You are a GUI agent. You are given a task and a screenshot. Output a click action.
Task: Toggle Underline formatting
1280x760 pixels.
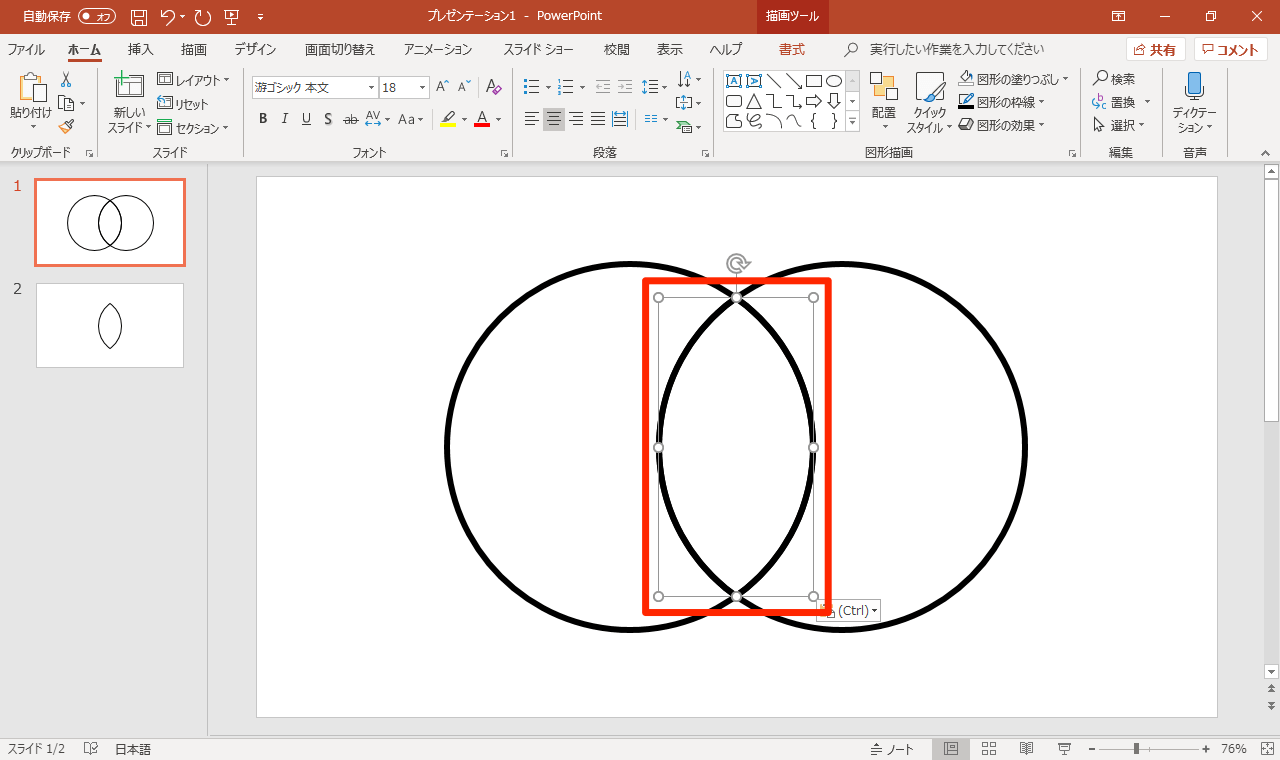(x=306, y=119)
